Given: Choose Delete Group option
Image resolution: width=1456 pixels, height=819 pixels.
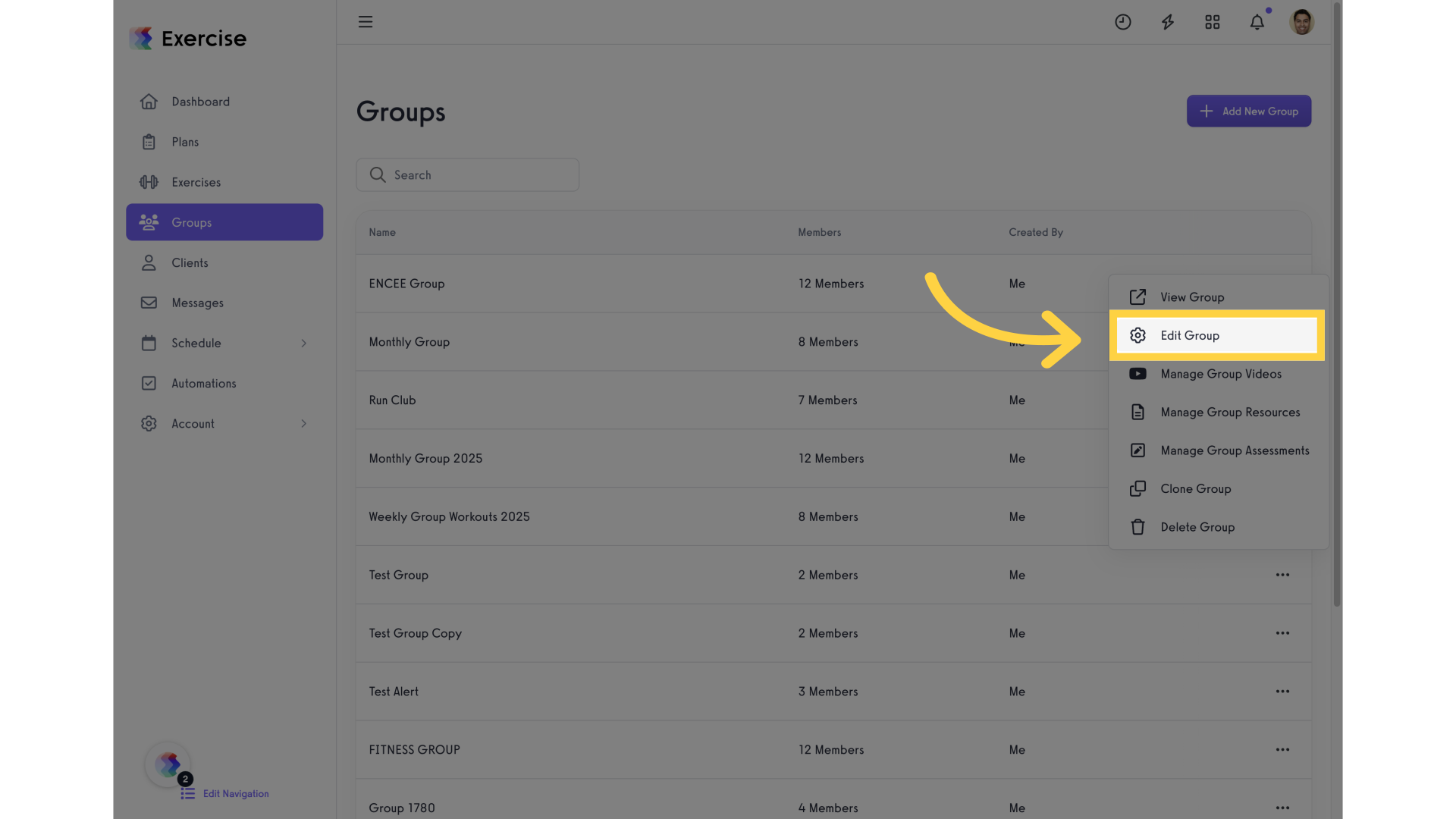Looking at the screenshot, I should pyautogui.click(x=1219, y=527).
